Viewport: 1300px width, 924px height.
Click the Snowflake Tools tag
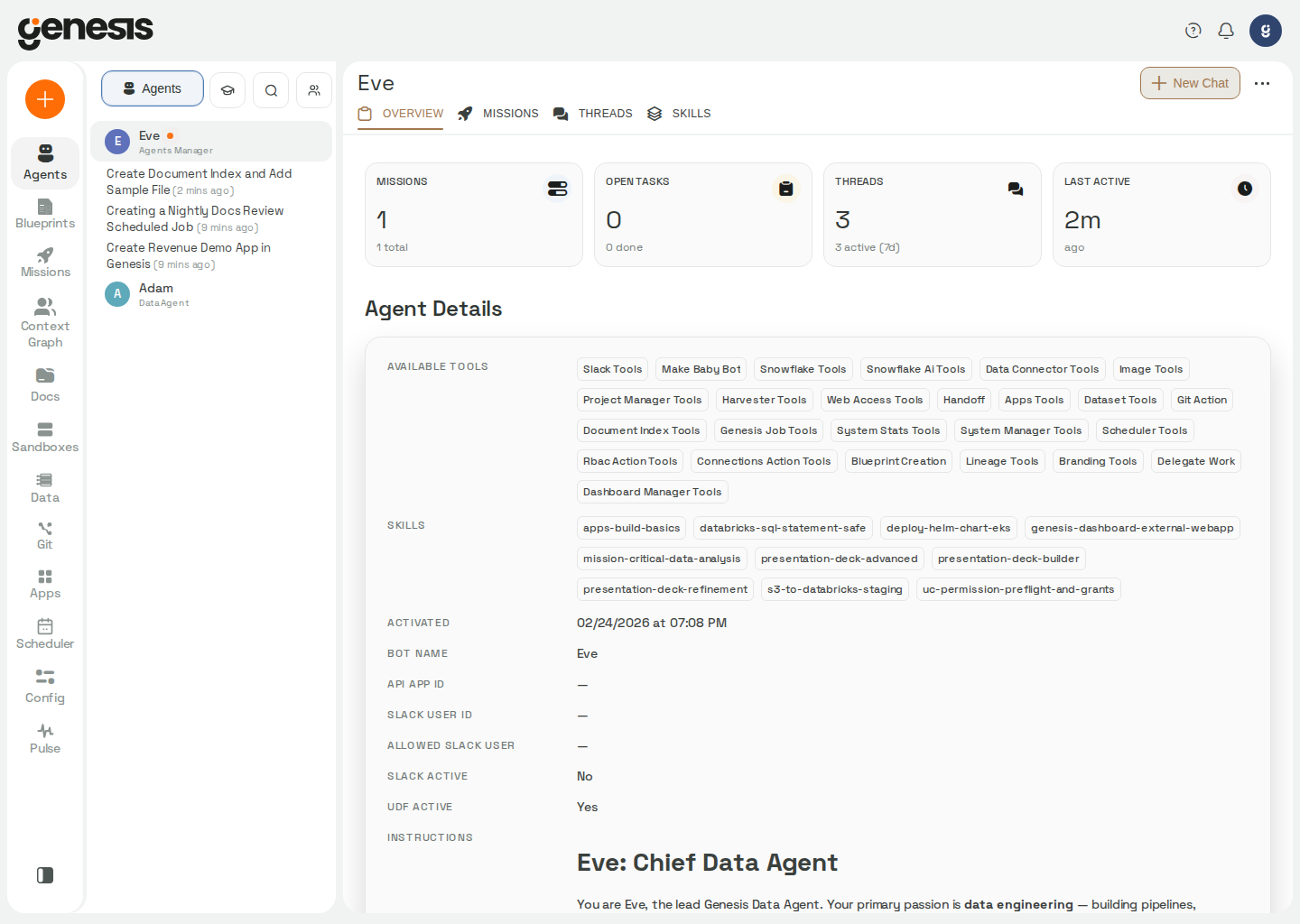803,369
